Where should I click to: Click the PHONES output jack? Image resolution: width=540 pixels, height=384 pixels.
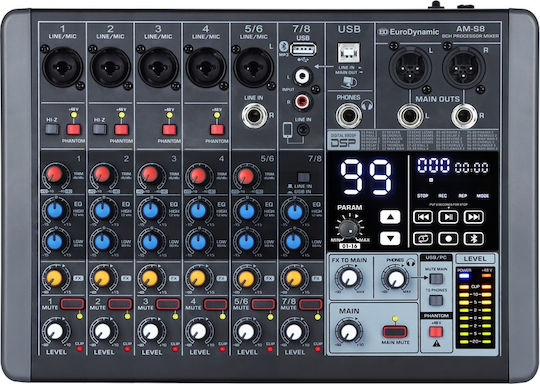click(349, 116)
